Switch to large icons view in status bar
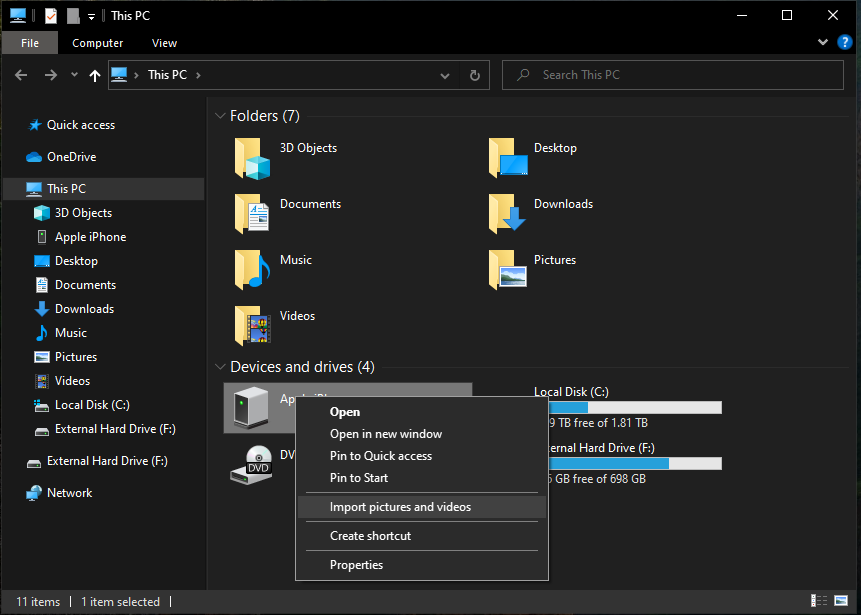The height and width of the screenshot is (615, 861). coord(839,601)
